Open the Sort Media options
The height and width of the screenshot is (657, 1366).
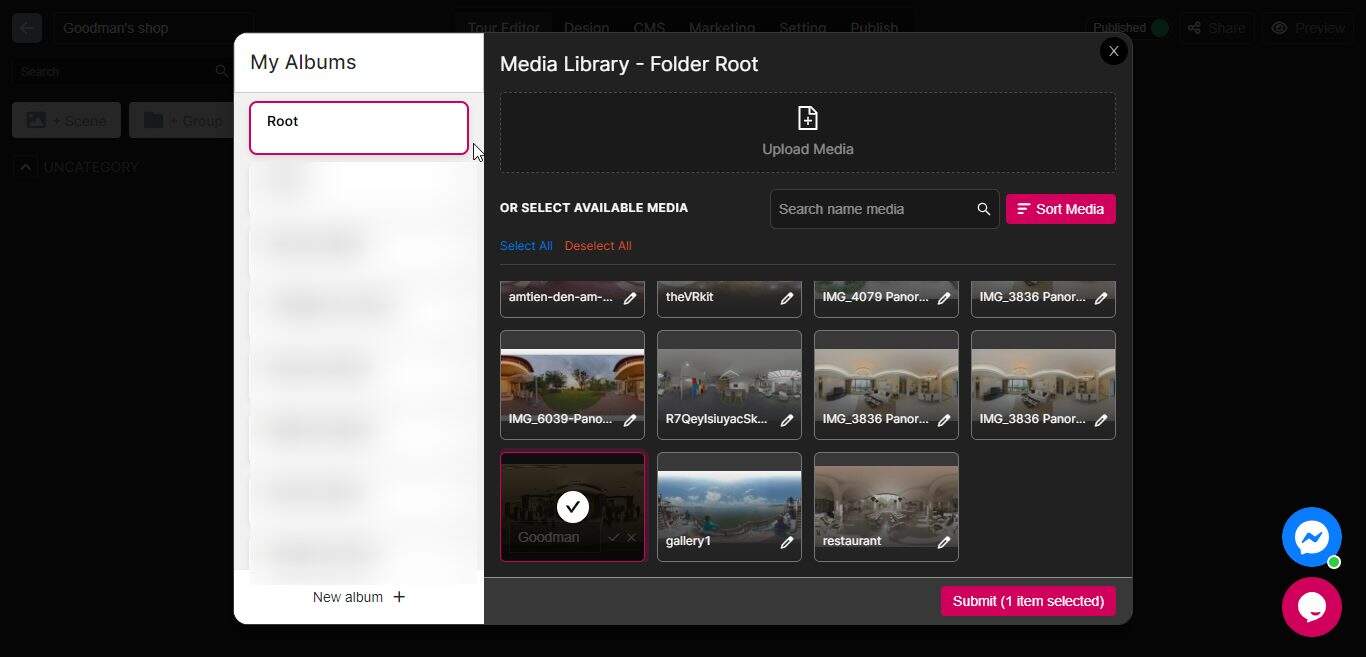(1061, 209)
